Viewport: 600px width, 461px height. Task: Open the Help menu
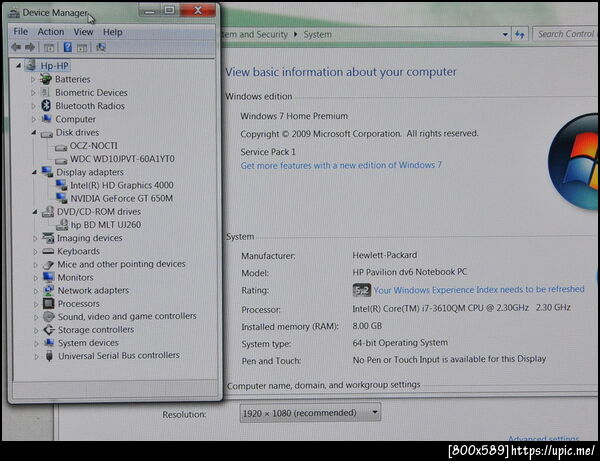pos(112,32)
